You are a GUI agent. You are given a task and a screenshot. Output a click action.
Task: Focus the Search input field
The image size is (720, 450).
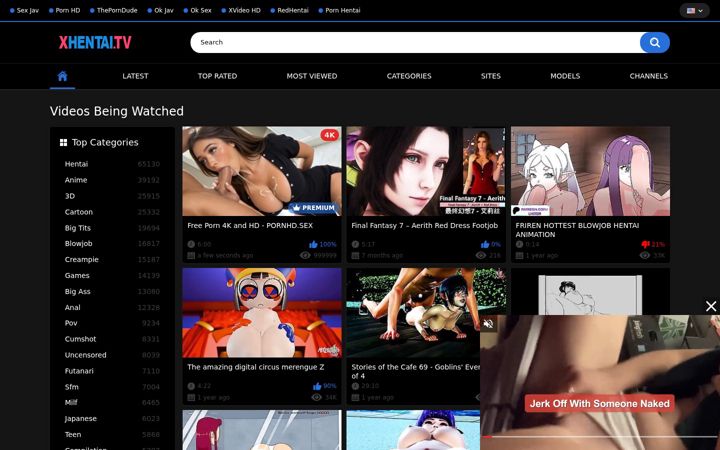click(x=415, y=43)
